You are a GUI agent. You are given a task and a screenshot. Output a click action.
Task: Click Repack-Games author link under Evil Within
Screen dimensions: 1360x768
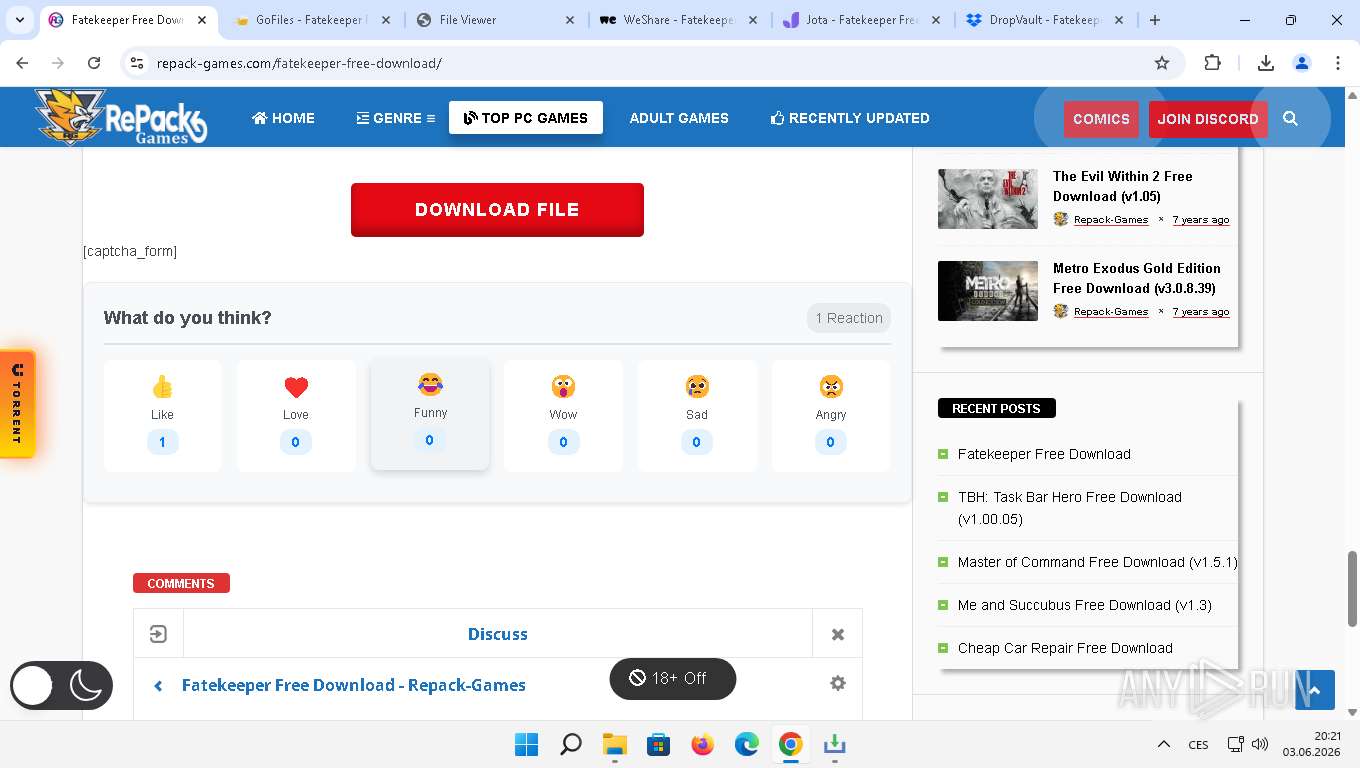[x=1111, y=220]
